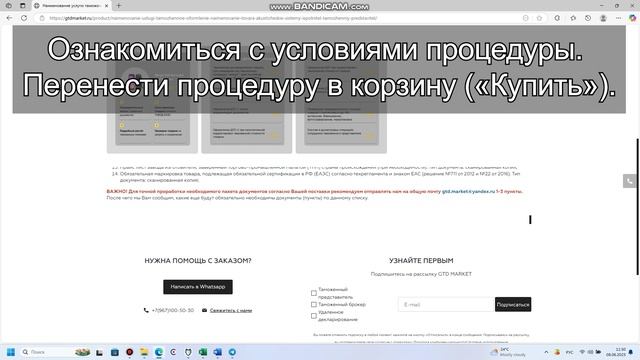640x360 pixels.
Task: View site information lock icon
Action: [x=42, y=18]
